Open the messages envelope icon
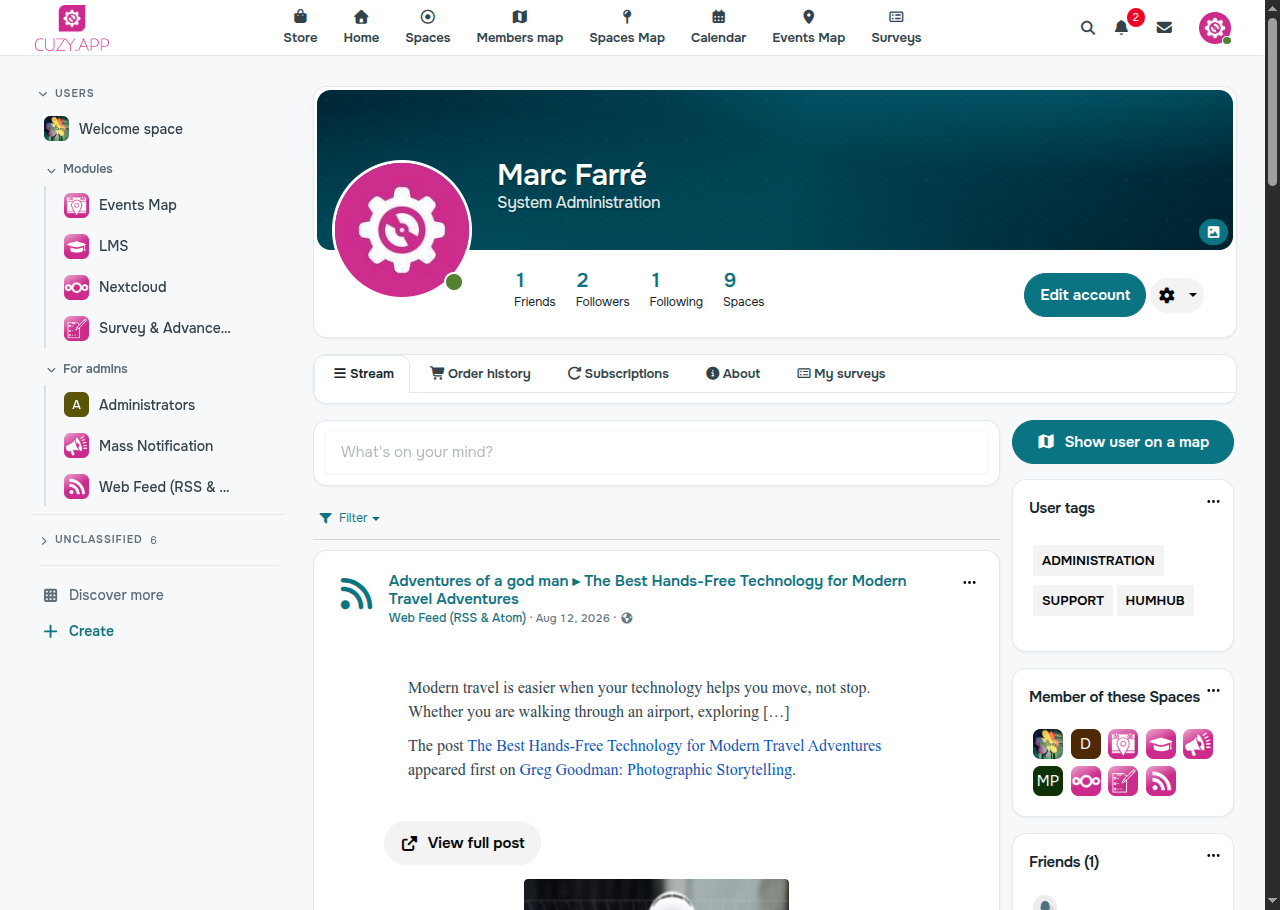 click(x=1164, y=28)
